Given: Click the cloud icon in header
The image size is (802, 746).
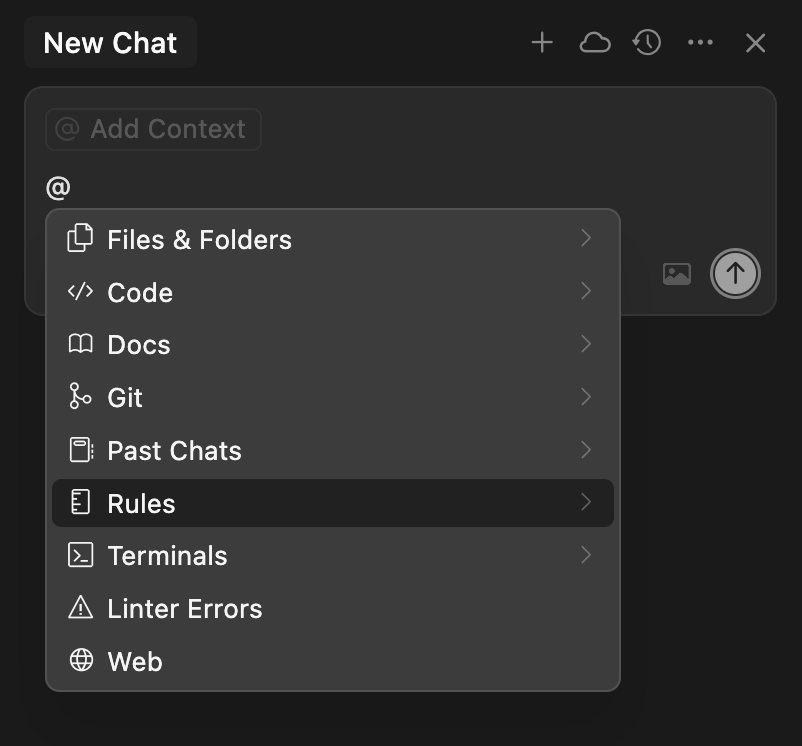Looking at the screenshot, I should tap(595, 43).
